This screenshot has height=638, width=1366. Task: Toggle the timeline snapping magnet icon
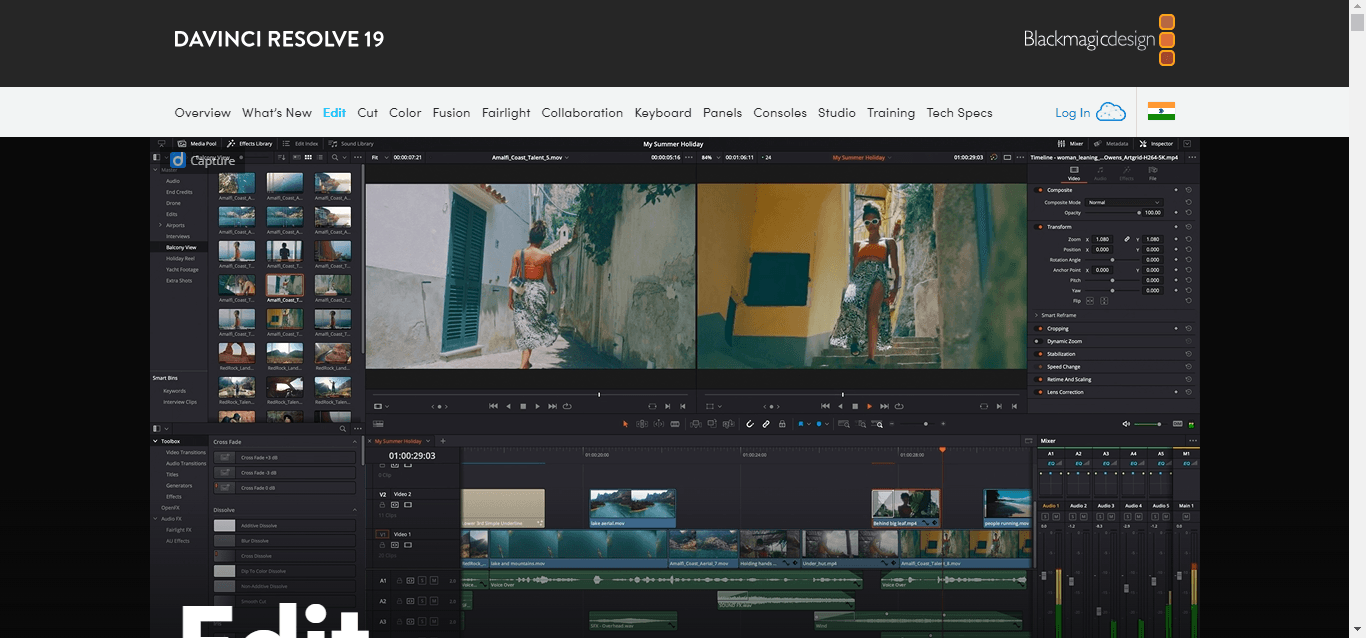click(750, 424)
